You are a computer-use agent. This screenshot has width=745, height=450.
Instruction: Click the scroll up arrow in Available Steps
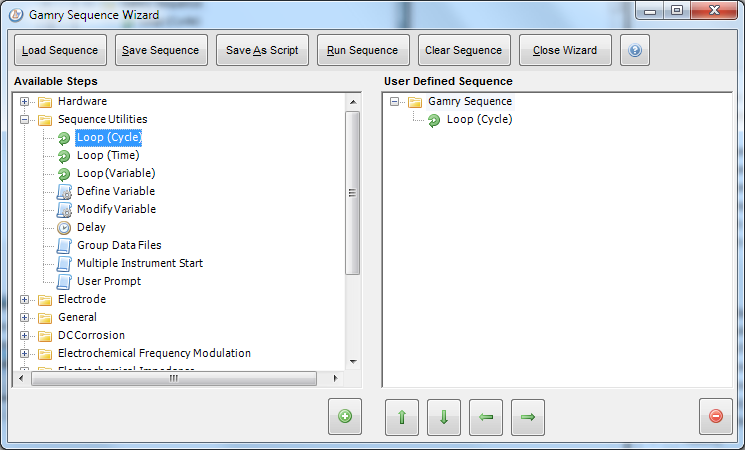353,102
